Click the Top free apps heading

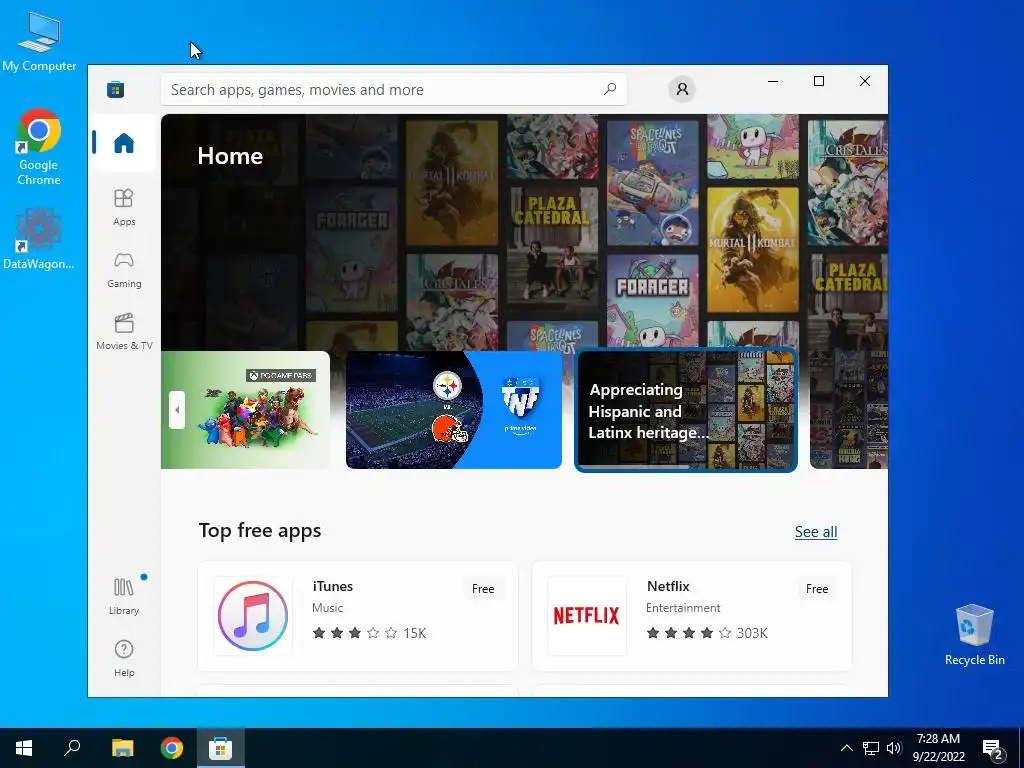point(260,530)
